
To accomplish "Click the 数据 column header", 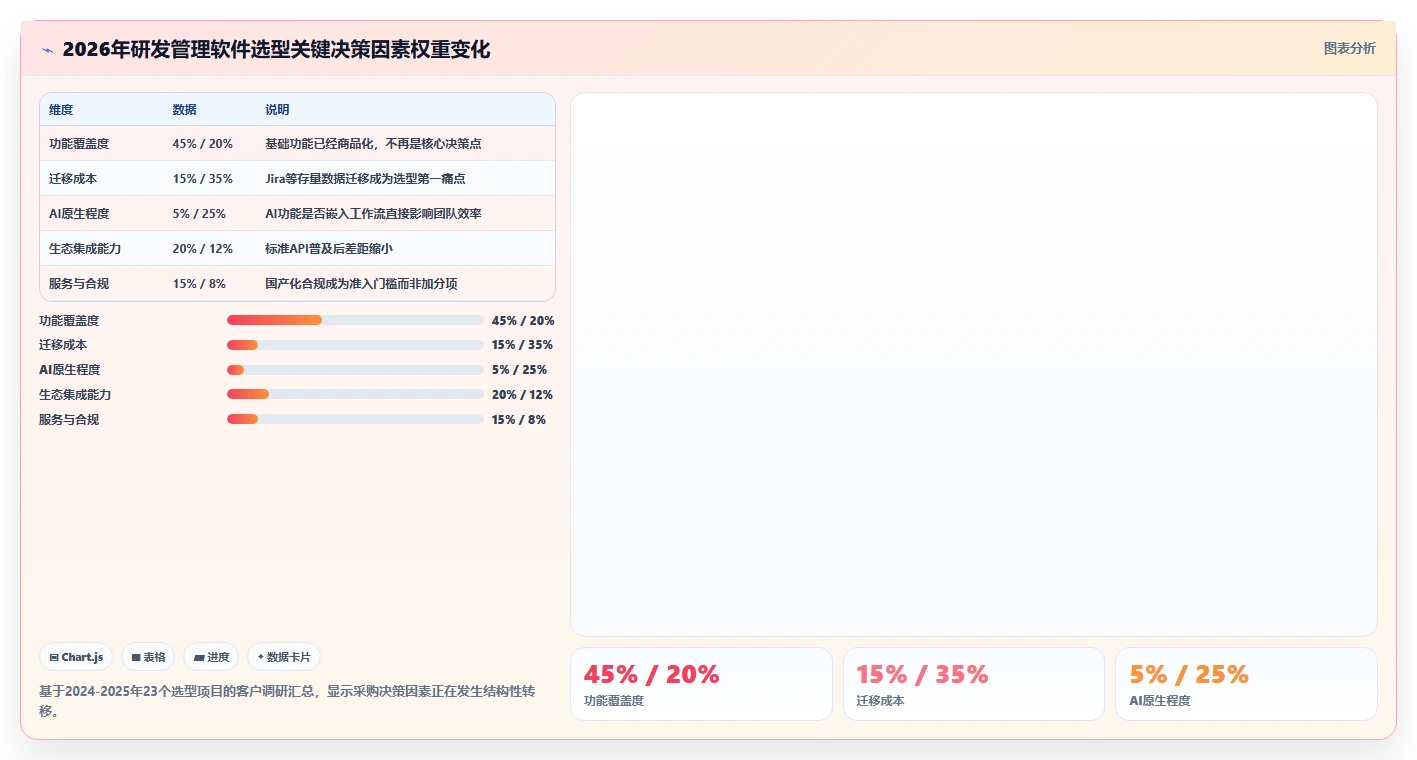I will click(184, 110).
